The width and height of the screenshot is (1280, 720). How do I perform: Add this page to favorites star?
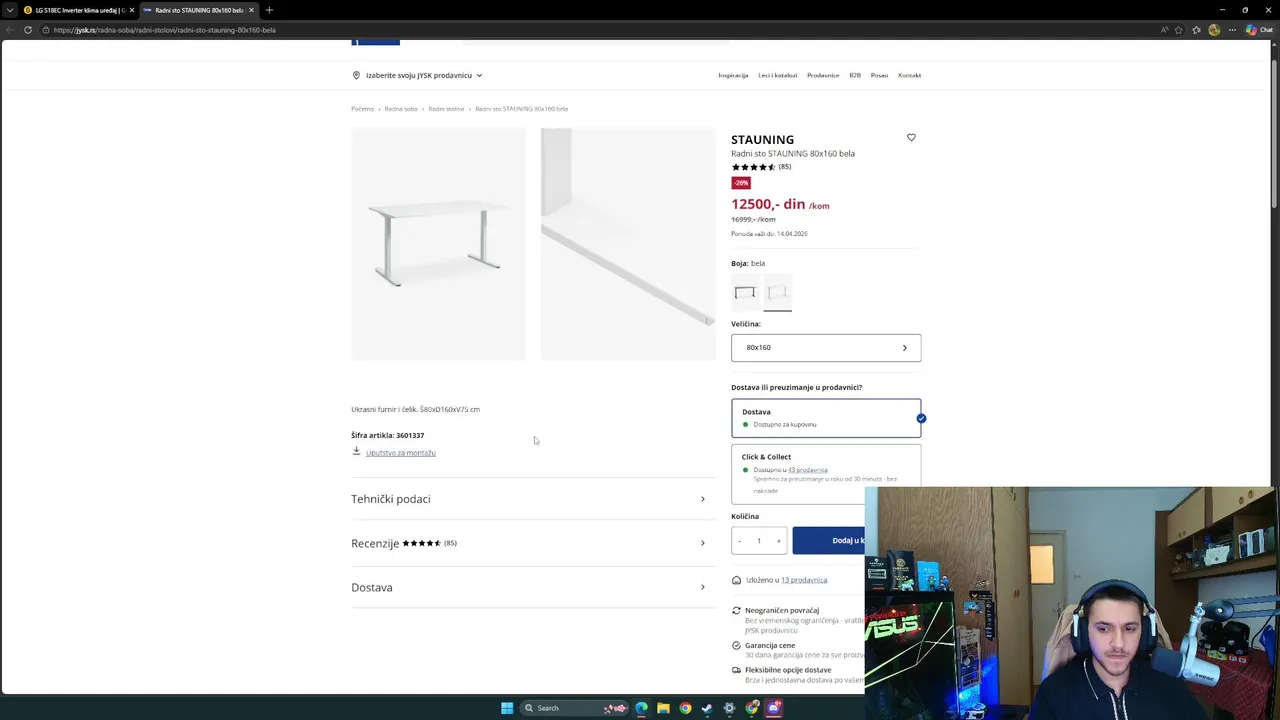click(x=1179, y=30)
